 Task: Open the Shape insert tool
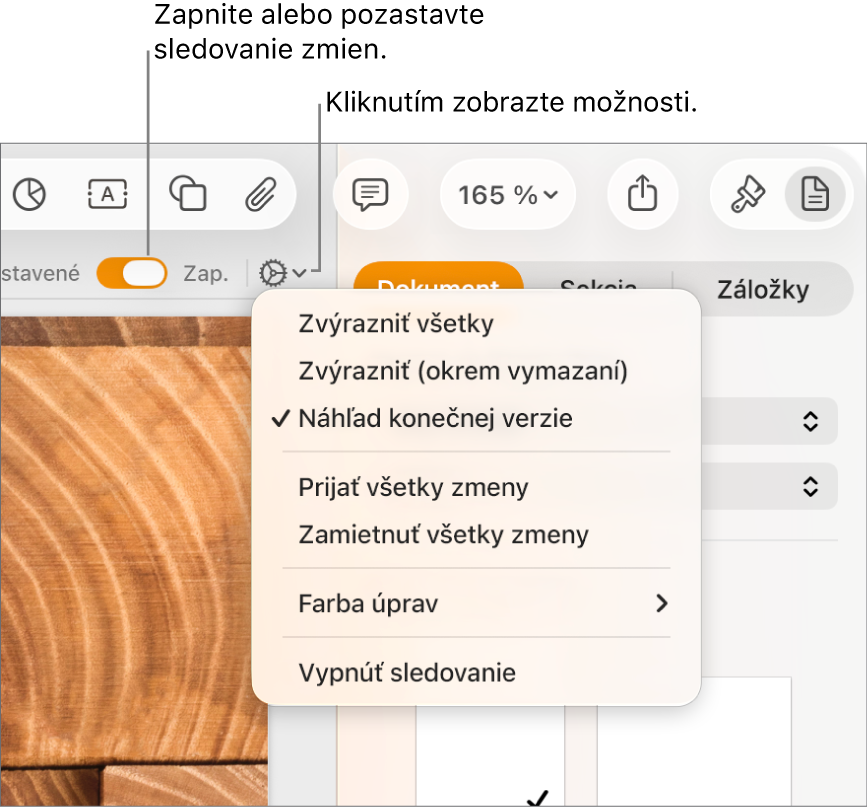tap(187, 193)
